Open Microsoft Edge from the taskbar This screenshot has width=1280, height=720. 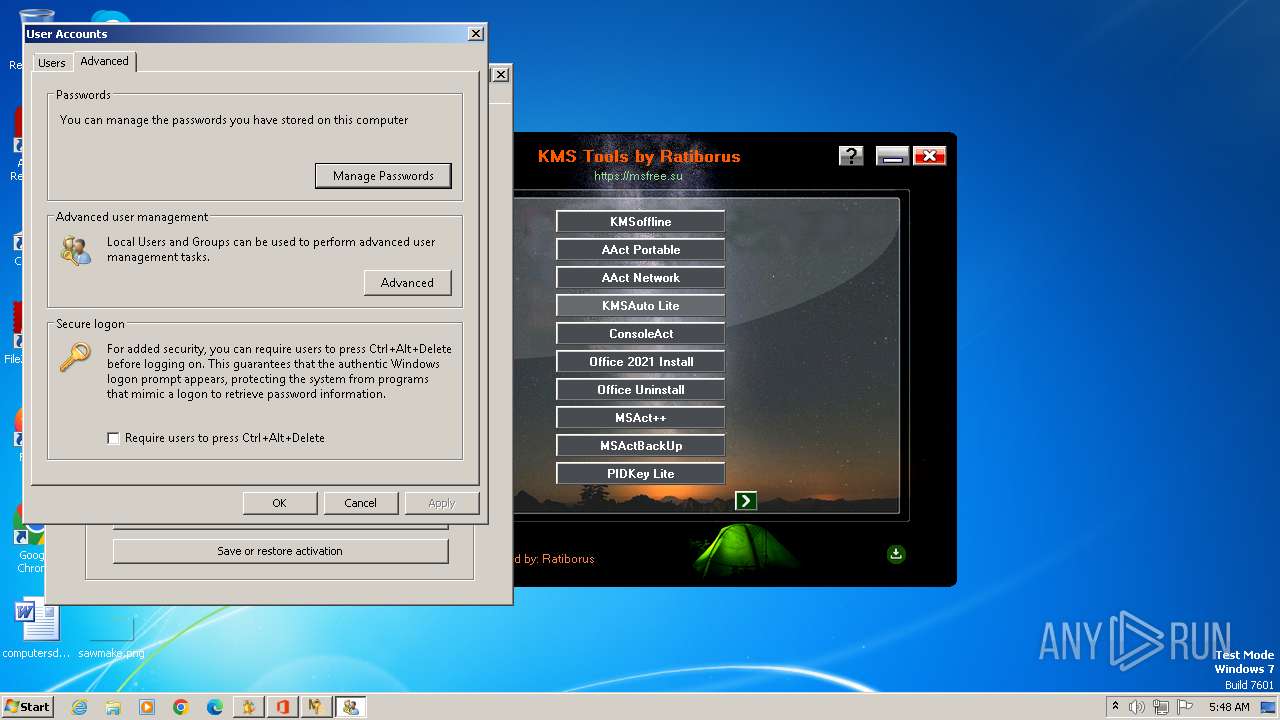point(215,707)
